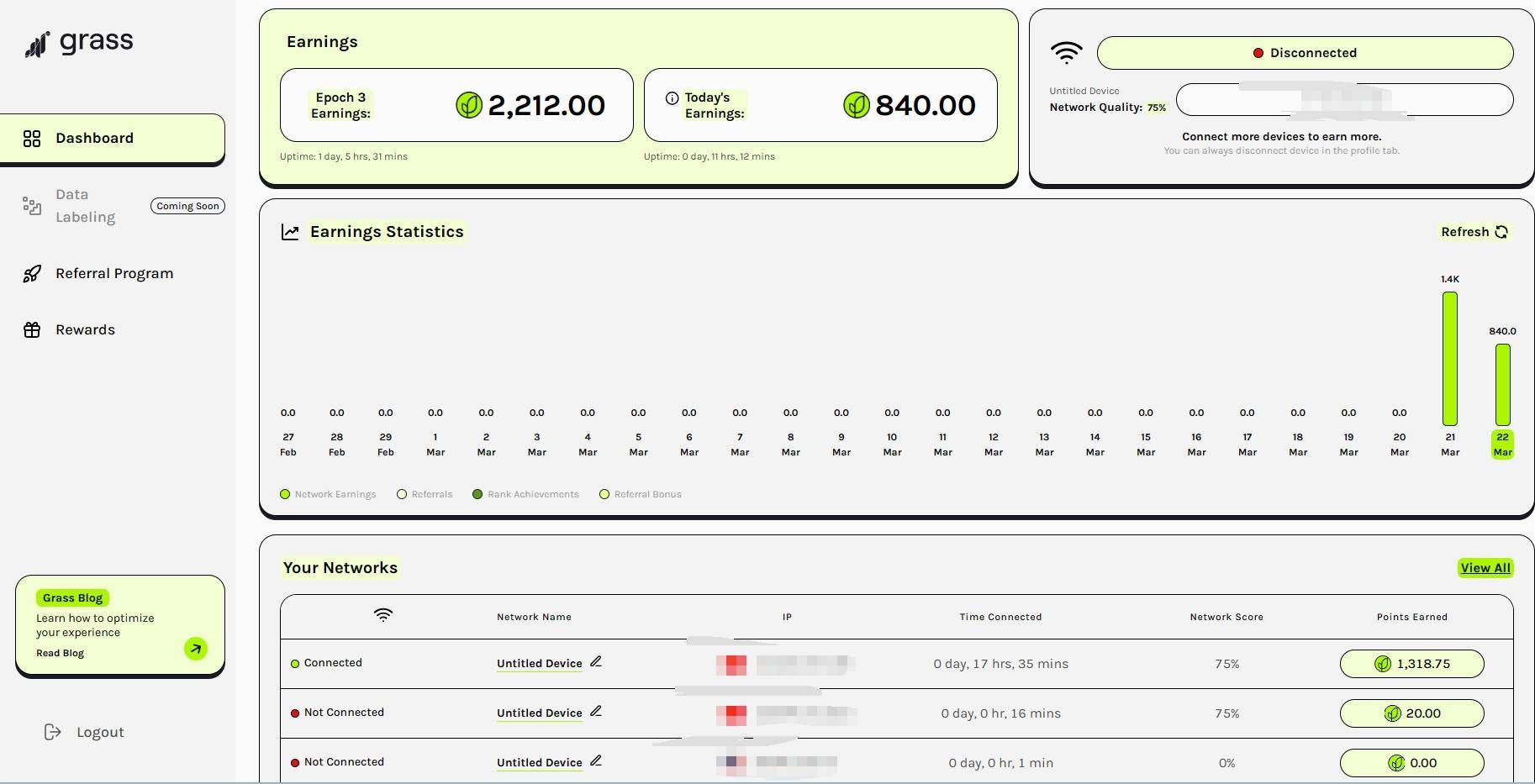1535x784 pixels.
Task: Click the Time Connected column header
Action: (1000, 617)
